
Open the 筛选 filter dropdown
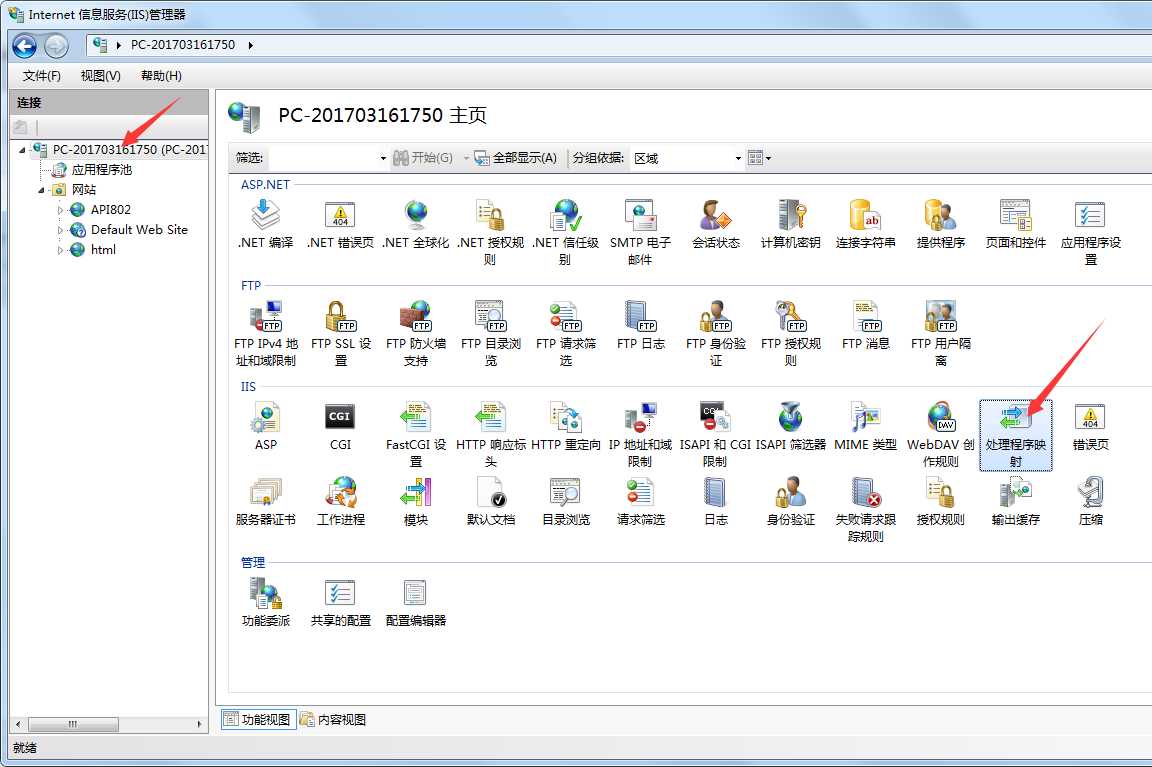pos(383,158)
